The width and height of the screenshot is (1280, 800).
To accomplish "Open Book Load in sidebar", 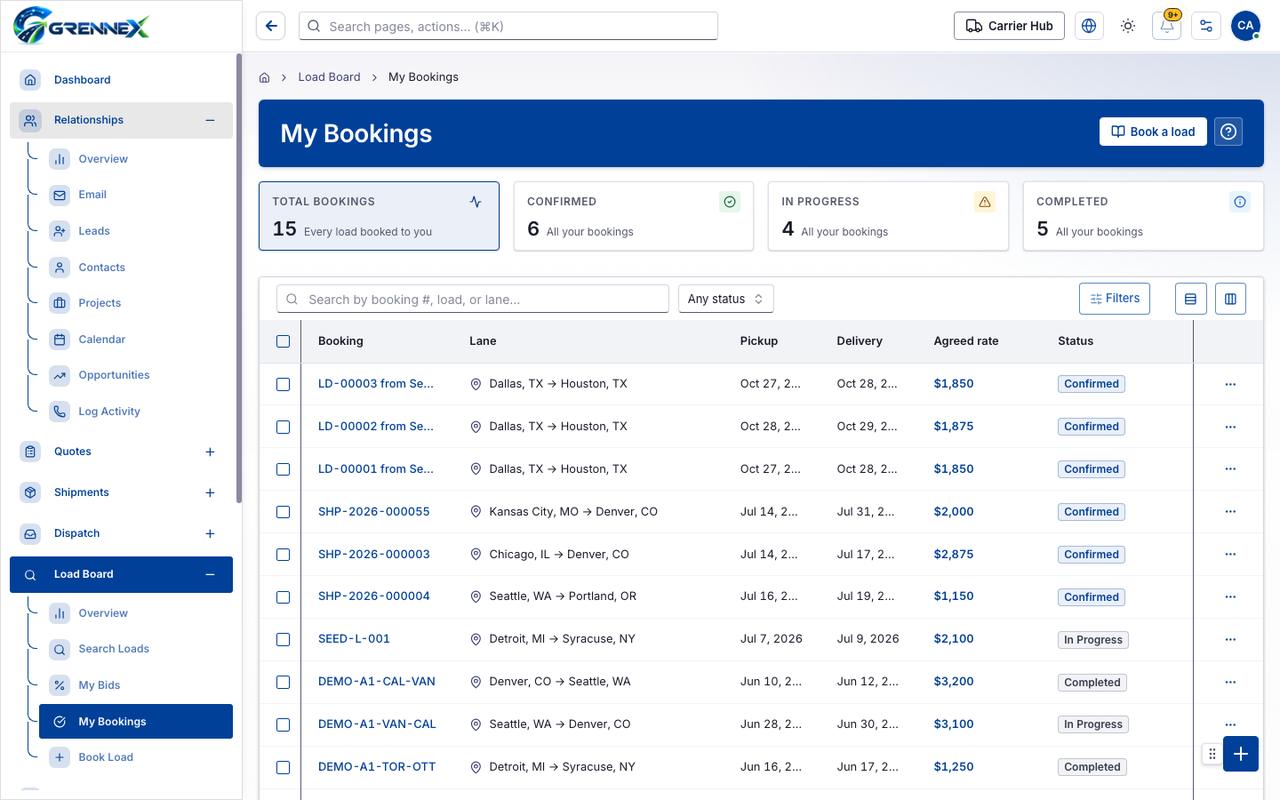I will click(136, 757).
